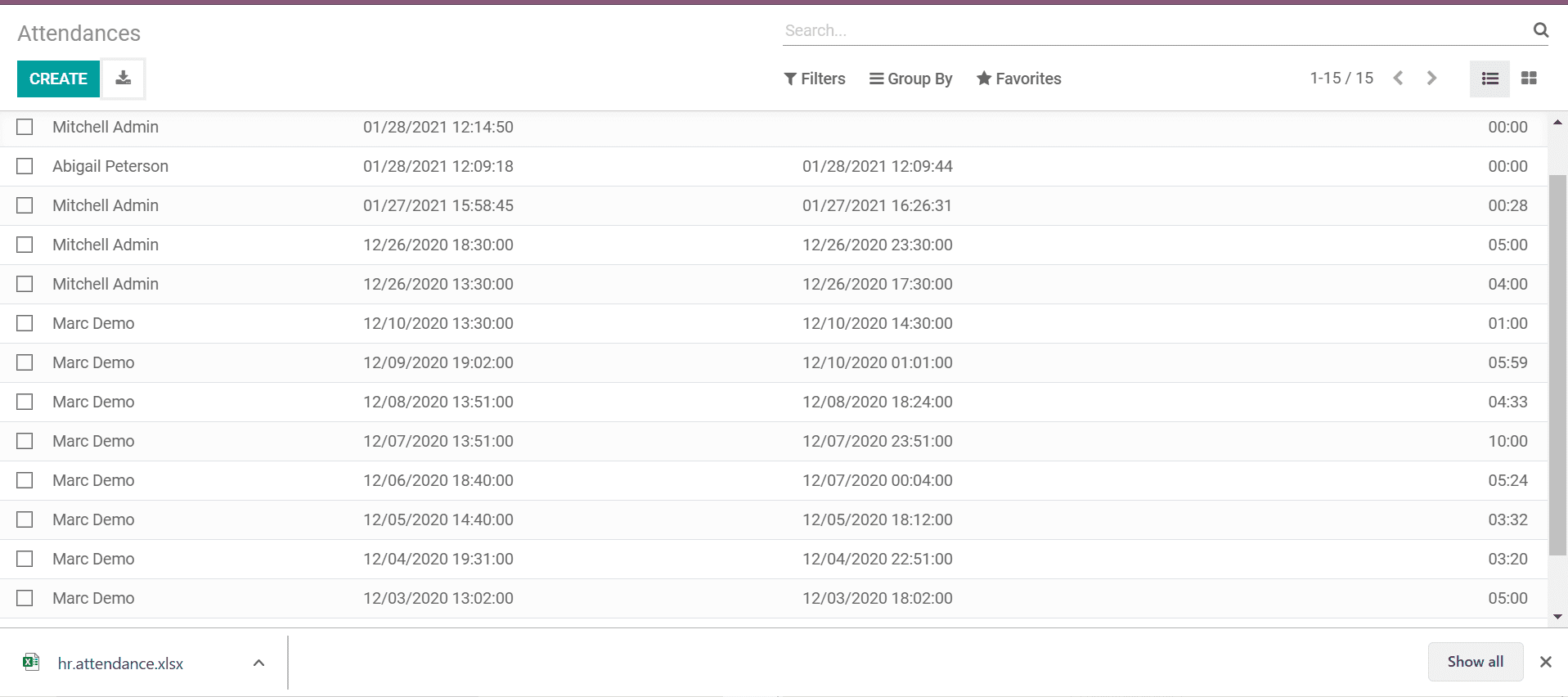Close the downloads bar
Viewport: 1568px width, 697px height.
click(1545, 662)
